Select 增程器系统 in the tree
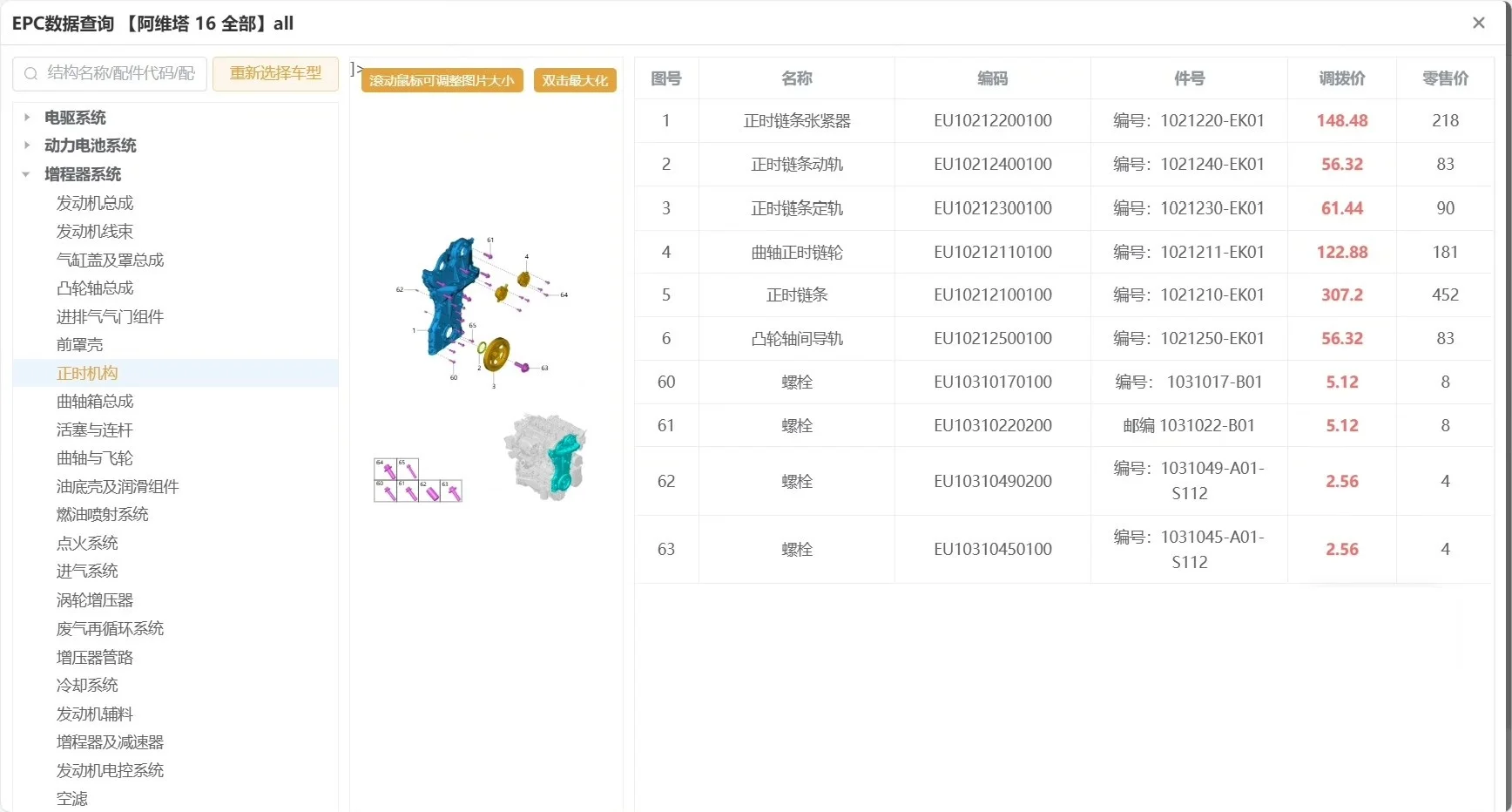The height and width of the screenshot is (812, 1512). click(83, 174)
